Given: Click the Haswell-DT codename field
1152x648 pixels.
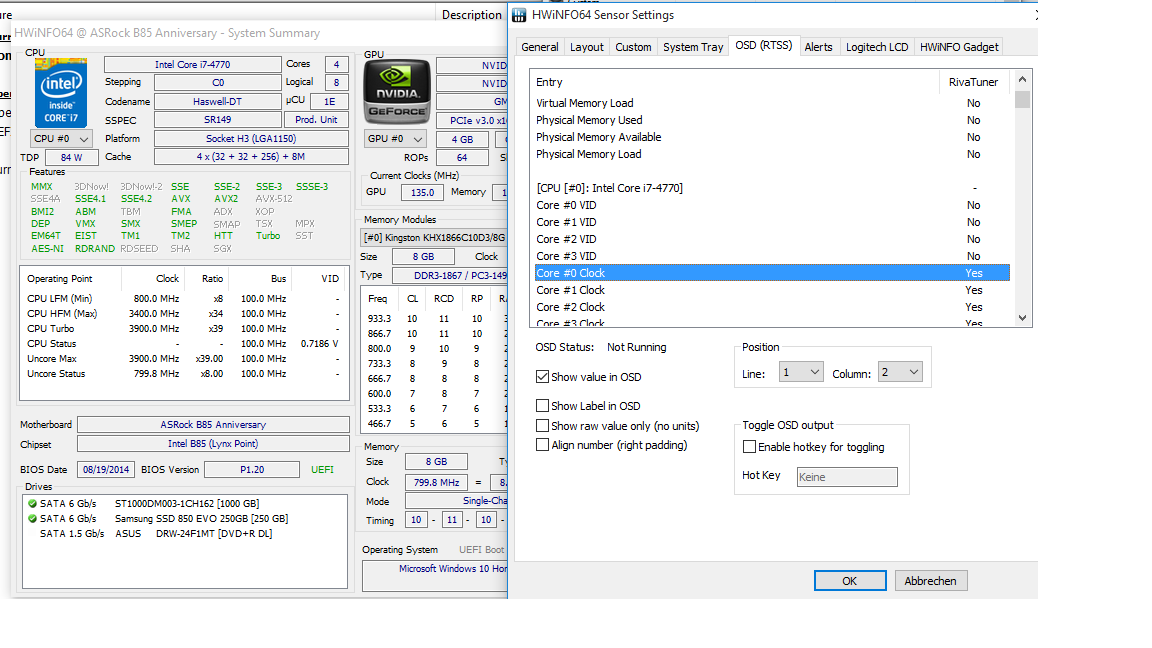Looking at the screenshot, I should click(217, 101).
